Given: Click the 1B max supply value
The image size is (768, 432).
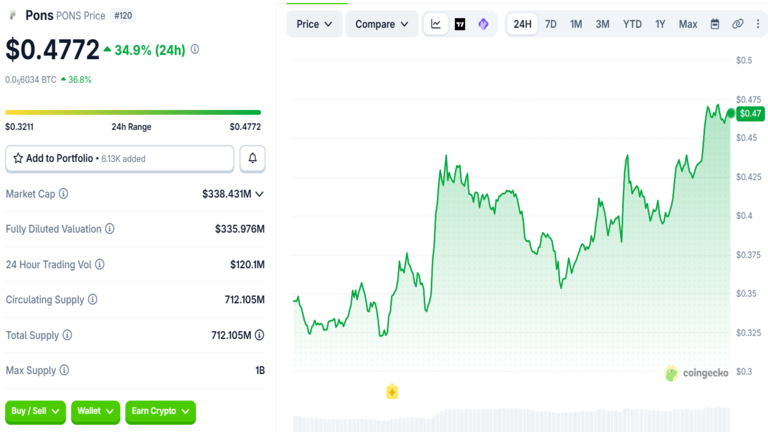Looking at the screenshot, I should [260, 370].
